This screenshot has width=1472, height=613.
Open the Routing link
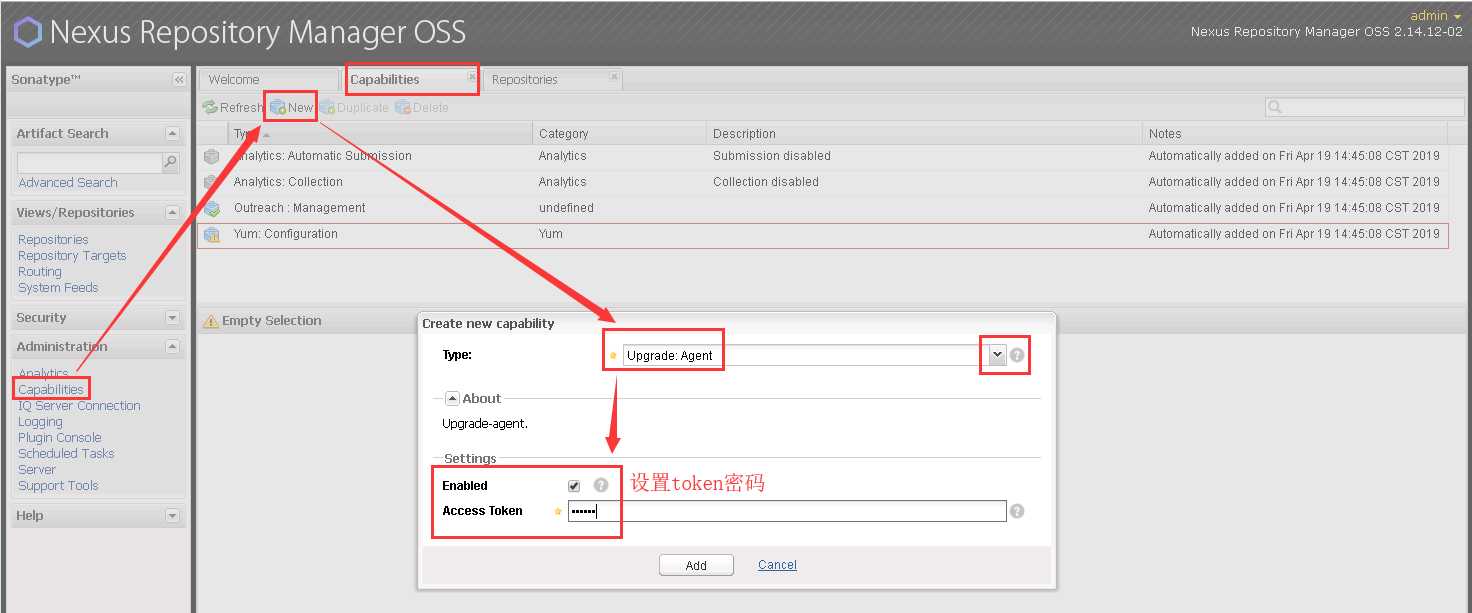tap(40, 272)
